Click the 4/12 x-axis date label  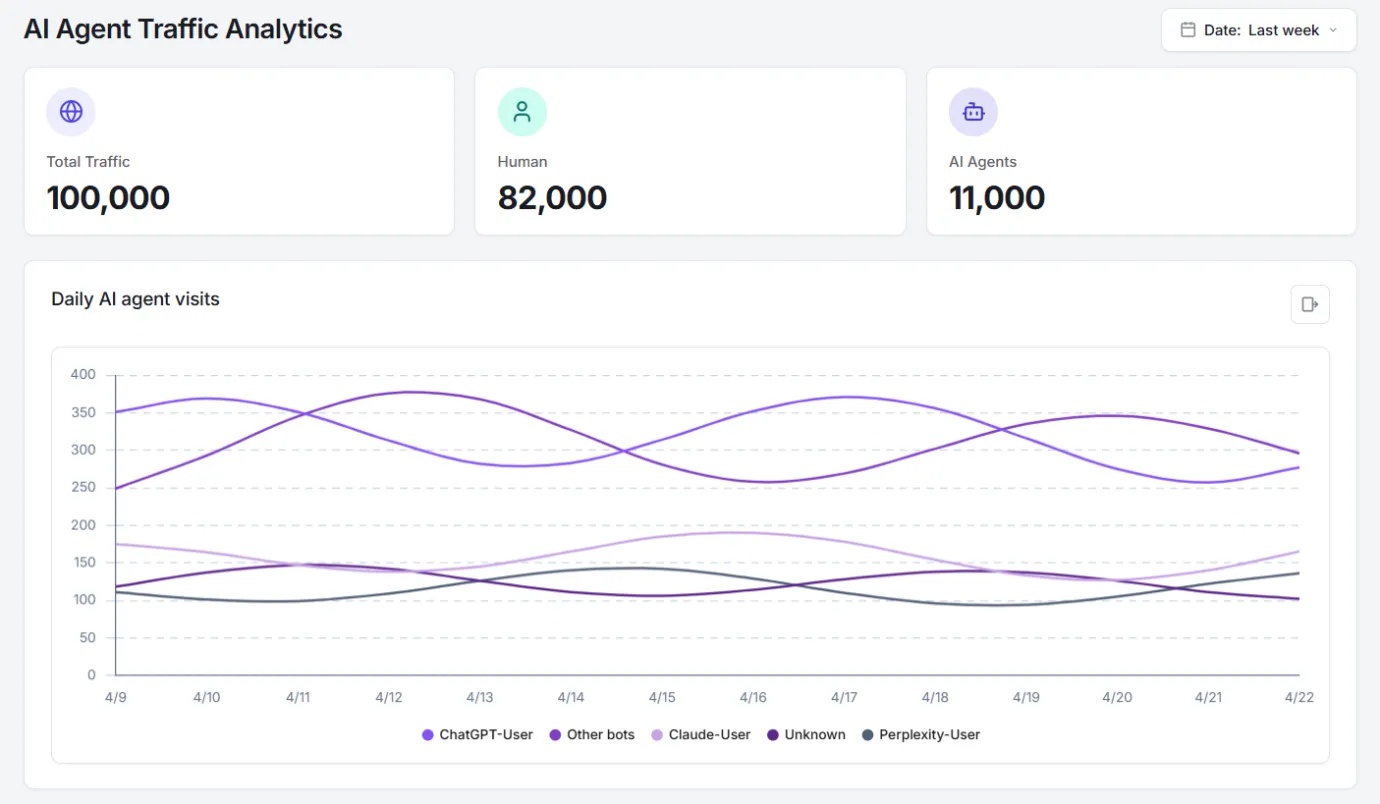(x=389, y=697)
